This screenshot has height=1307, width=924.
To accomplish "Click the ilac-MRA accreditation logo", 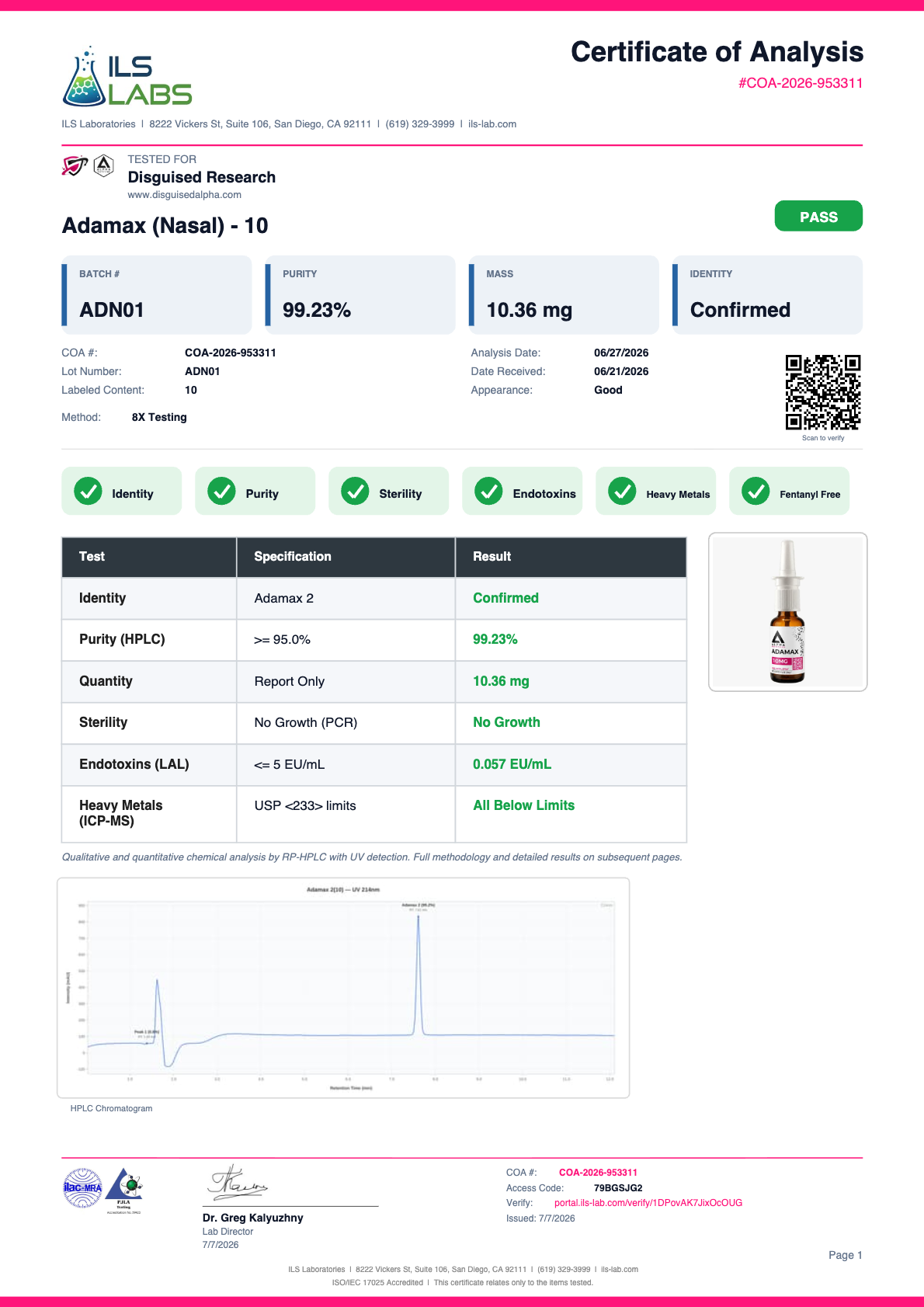I will pos(82,1188).
